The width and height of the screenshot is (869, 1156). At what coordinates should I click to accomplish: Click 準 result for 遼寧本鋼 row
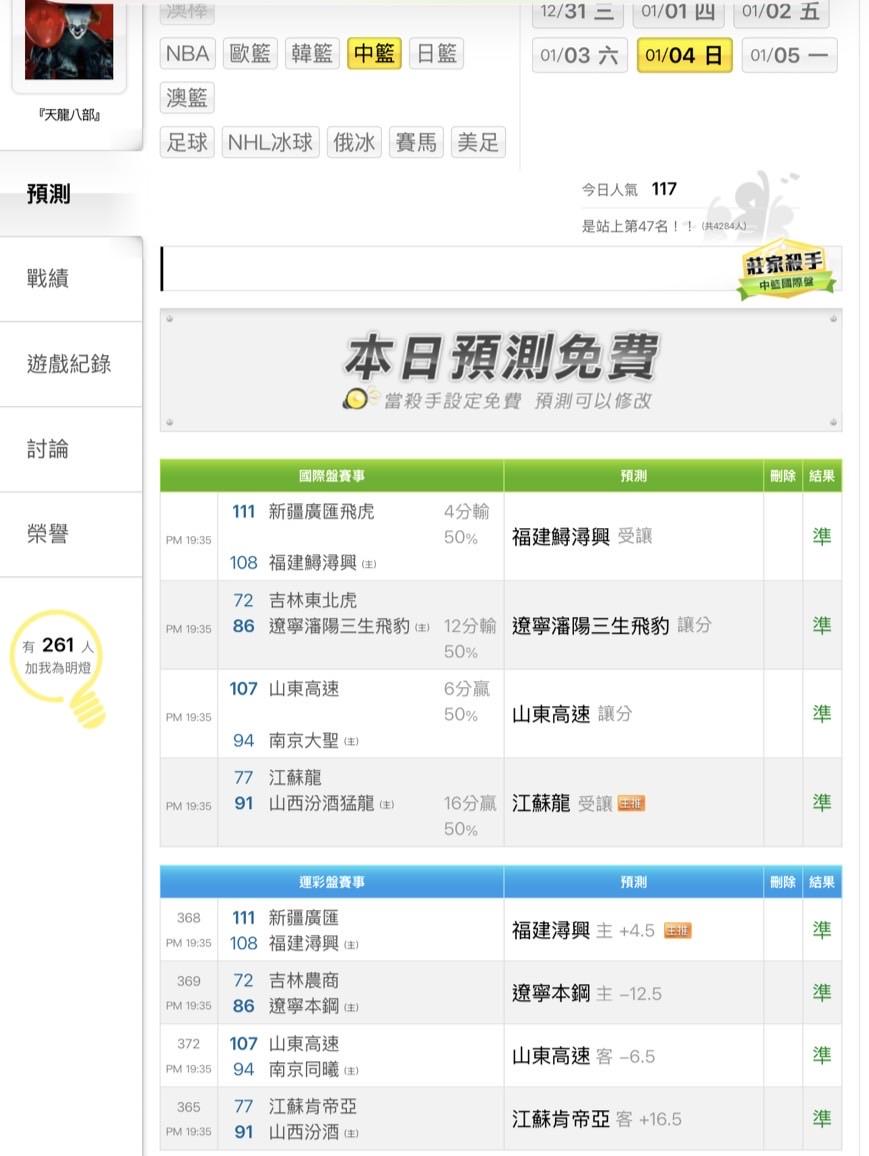(822, 993)
